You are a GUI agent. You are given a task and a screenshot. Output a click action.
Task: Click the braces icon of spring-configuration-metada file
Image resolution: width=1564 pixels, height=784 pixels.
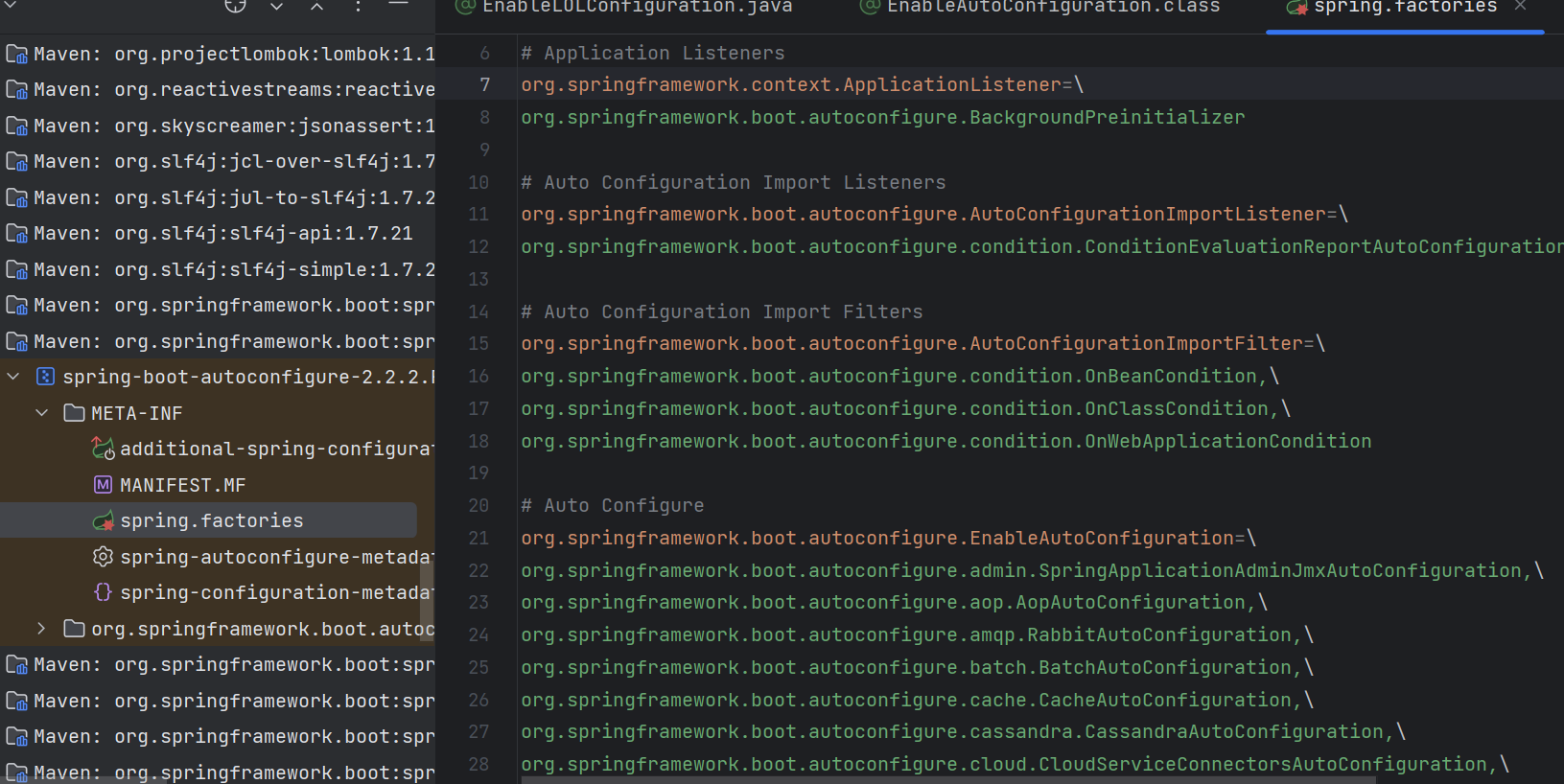pyautogui.click(x=103, y=592)
